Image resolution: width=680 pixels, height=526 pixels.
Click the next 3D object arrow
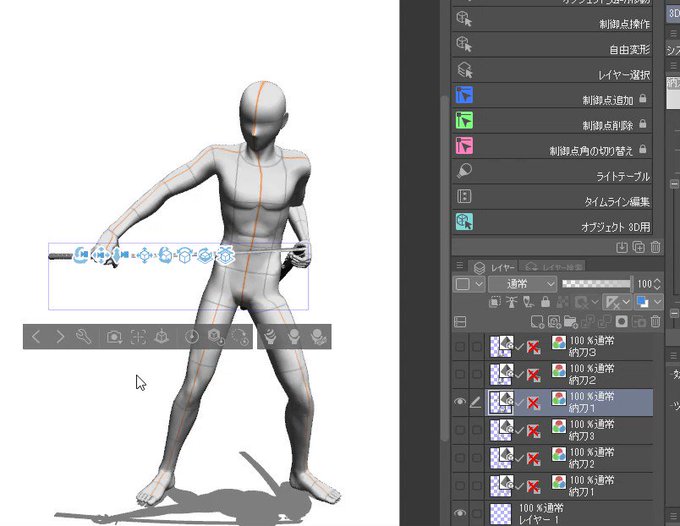pyautogui.click(x=60, y=337)
